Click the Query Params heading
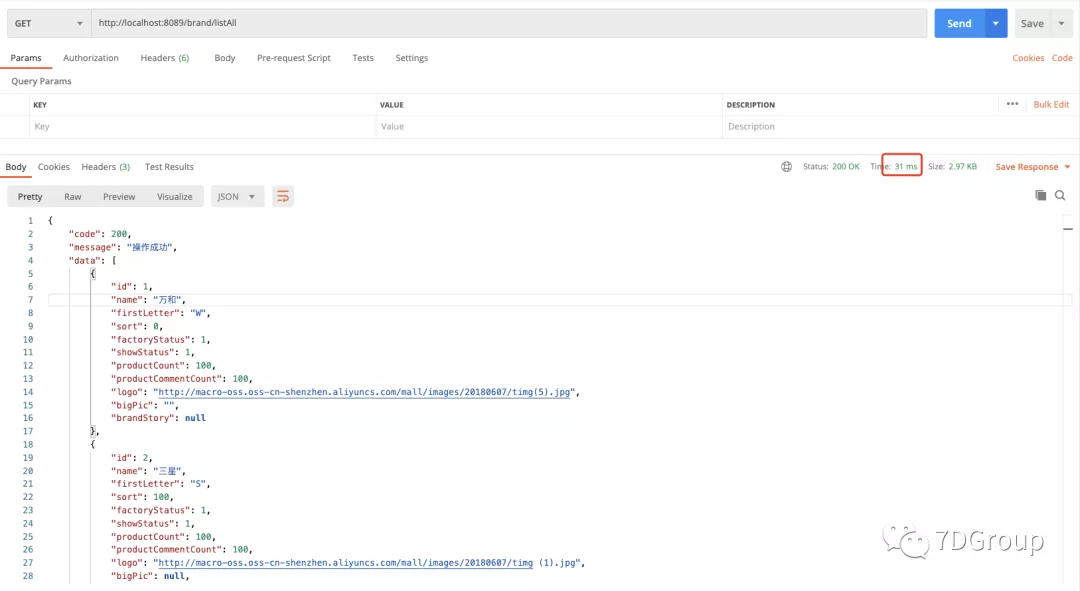The height and width of the screenshot is (591, 1080). pos(41,81)
